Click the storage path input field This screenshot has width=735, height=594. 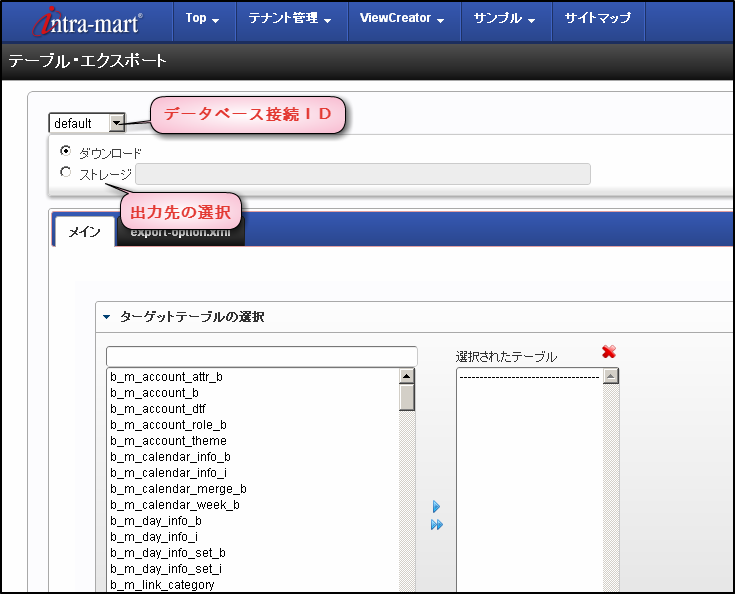coord(363,174)
